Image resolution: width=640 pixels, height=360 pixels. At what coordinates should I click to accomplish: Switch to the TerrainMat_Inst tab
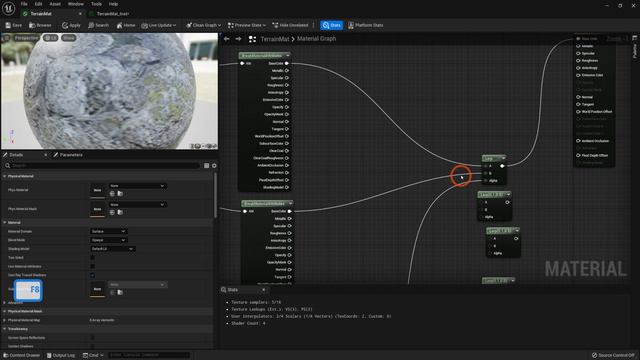click(112, 13)
